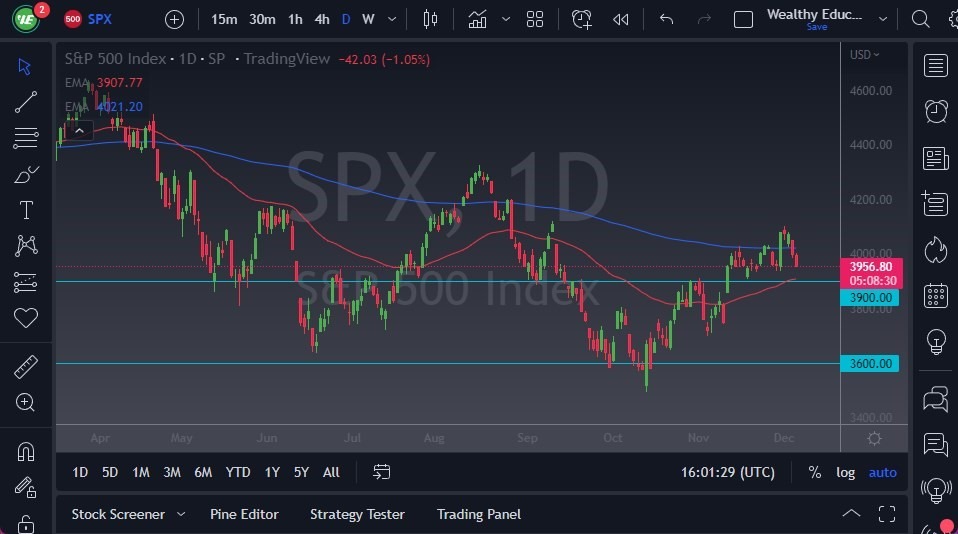Select the ruler measure tool
The width and height of the screenshot is (958, 534).
pos(26,367)
